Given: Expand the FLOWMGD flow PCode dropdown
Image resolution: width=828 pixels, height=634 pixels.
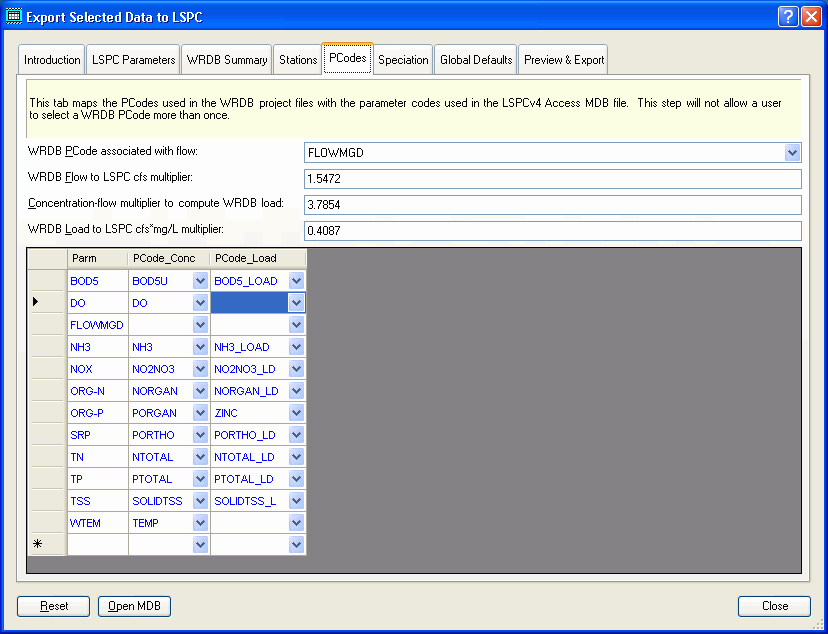Looking at the screenshot, I should [792, 152].
